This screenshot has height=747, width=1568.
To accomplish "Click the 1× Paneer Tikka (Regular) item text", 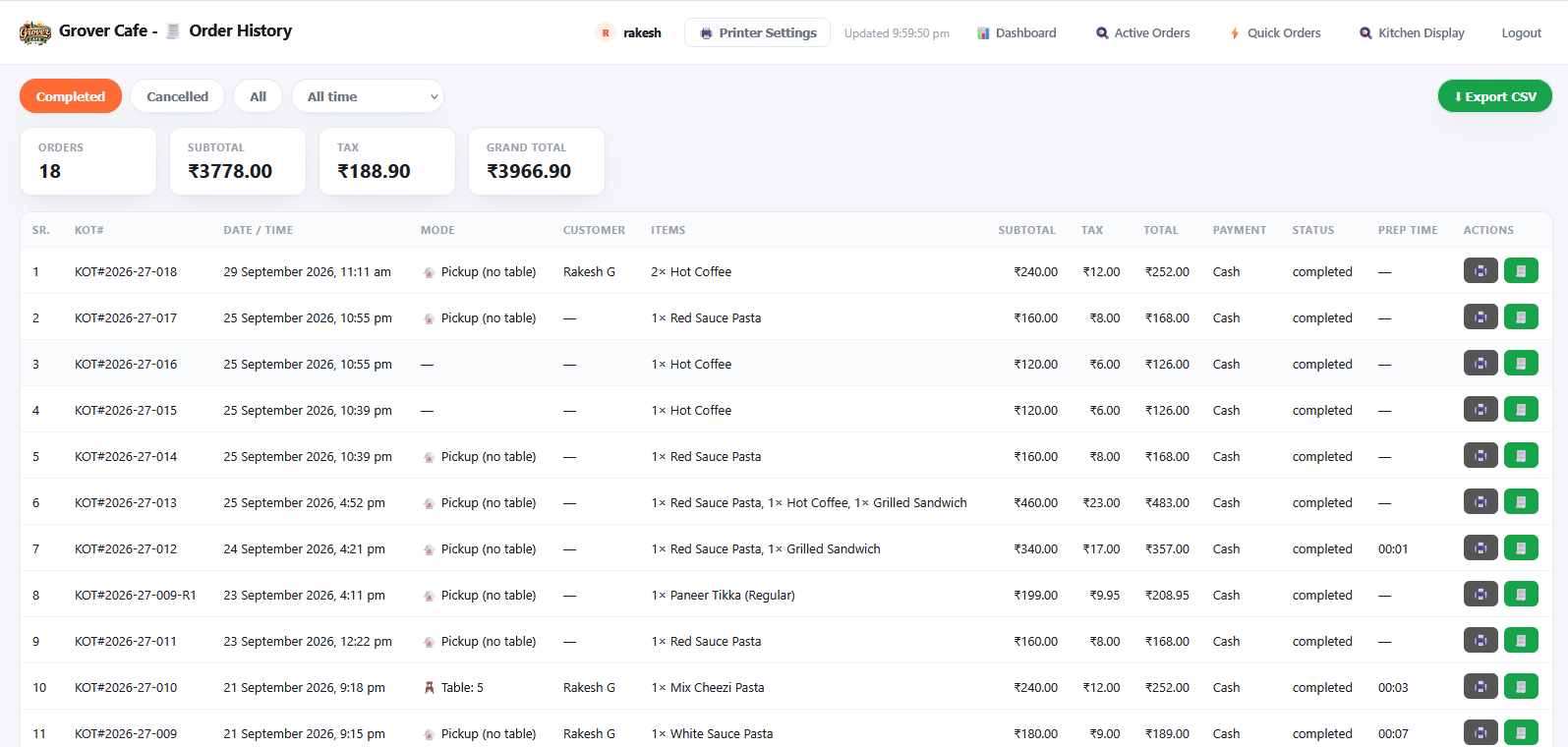I will [723, 595].
